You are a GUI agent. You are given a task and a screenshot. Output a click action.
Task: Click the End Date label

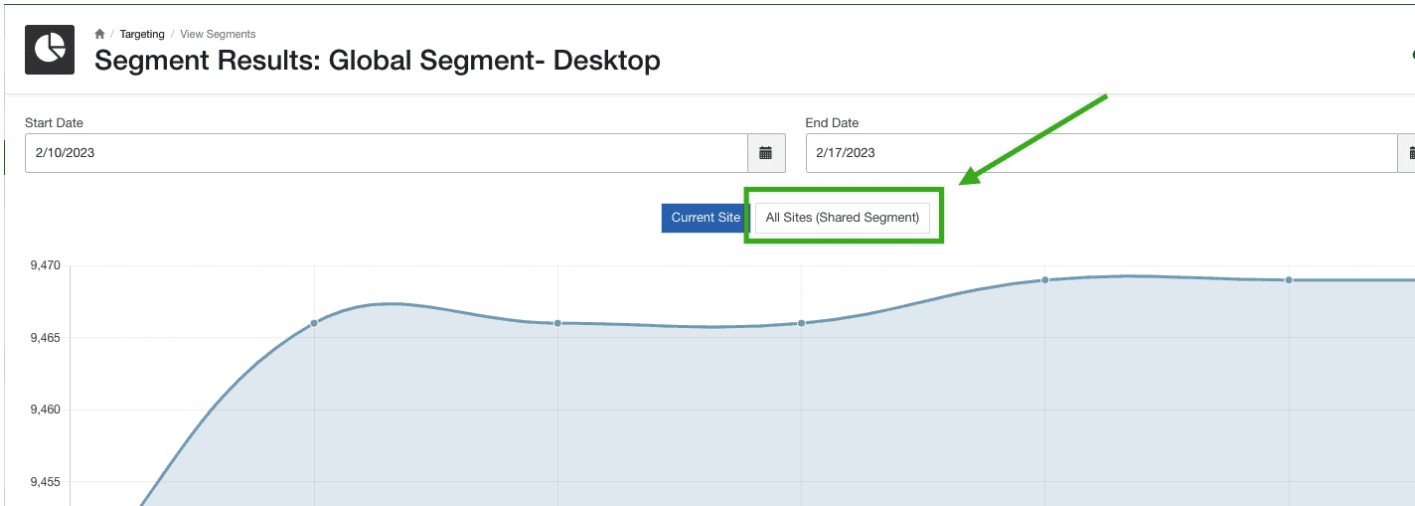(832, 123)
